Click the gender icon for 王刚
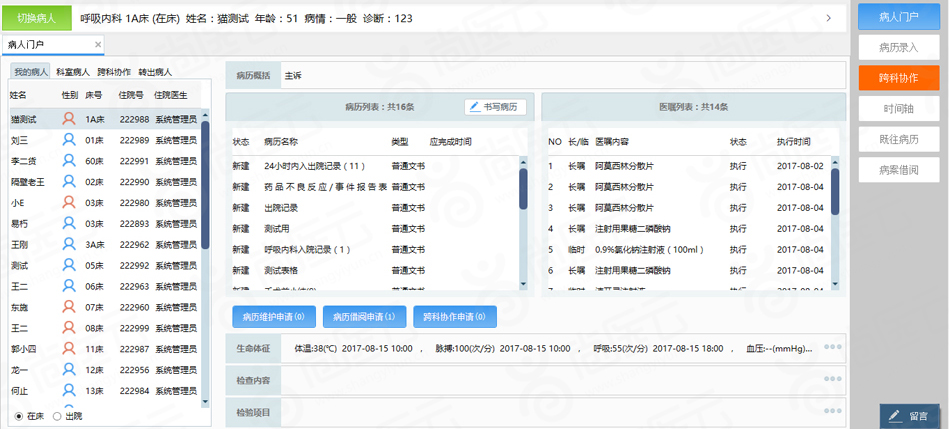The width and height of the screenshot is (950, 429). pos(70,244)
